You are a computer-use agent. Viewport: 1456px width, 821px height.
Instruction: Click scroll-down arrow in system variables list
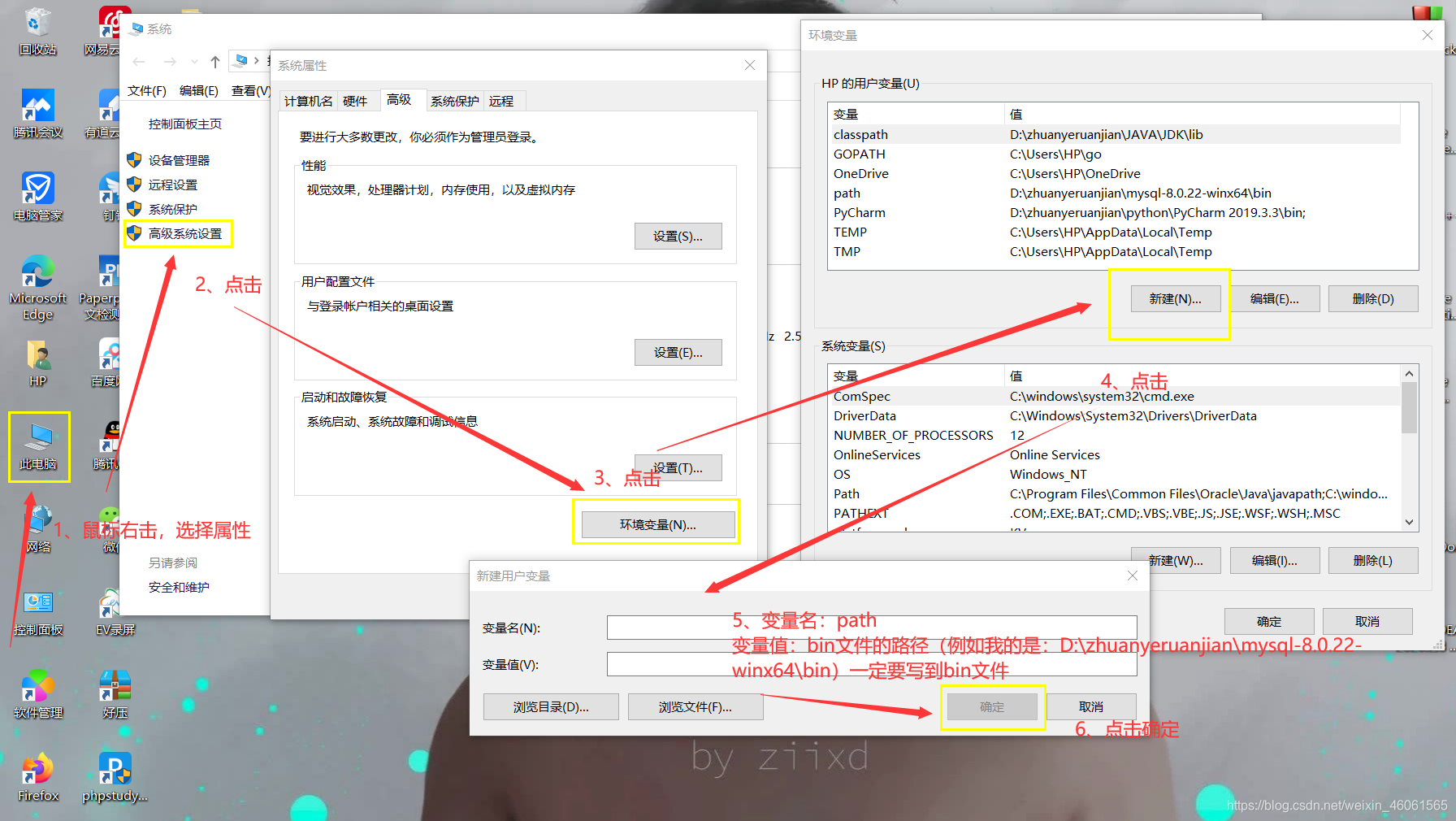coord(1410,523)
